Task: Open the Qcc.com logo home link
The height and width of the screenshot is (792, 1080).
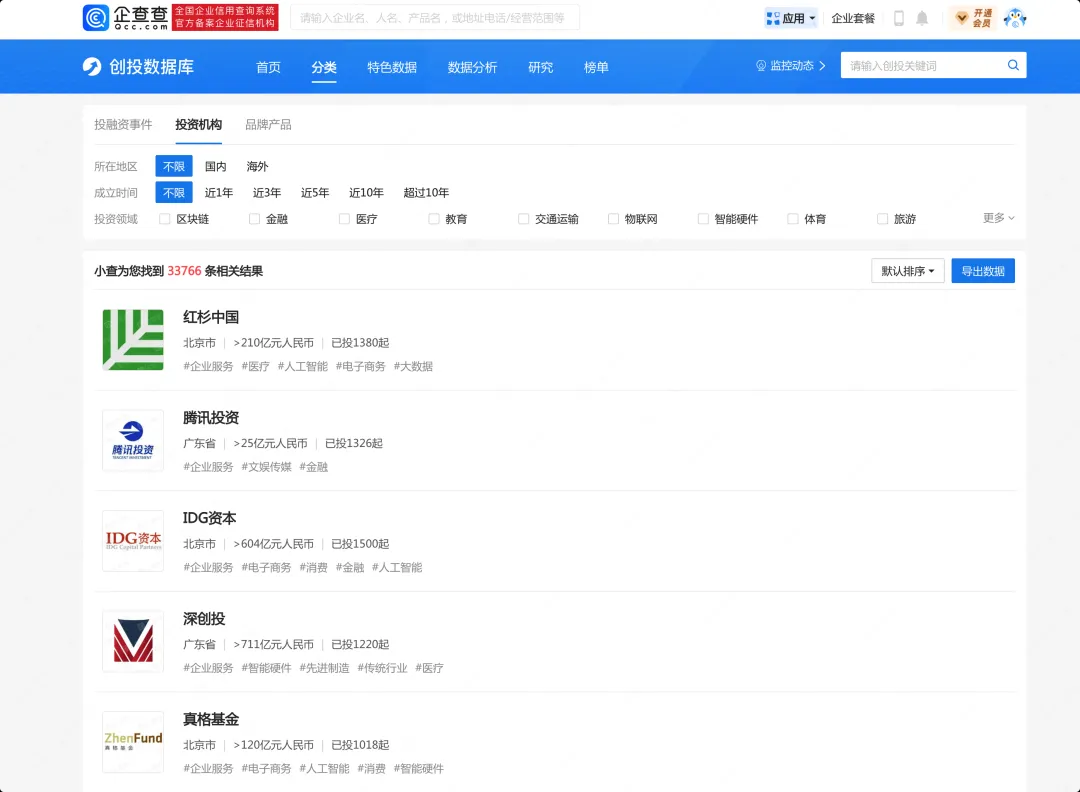Action: click(125, 18)
